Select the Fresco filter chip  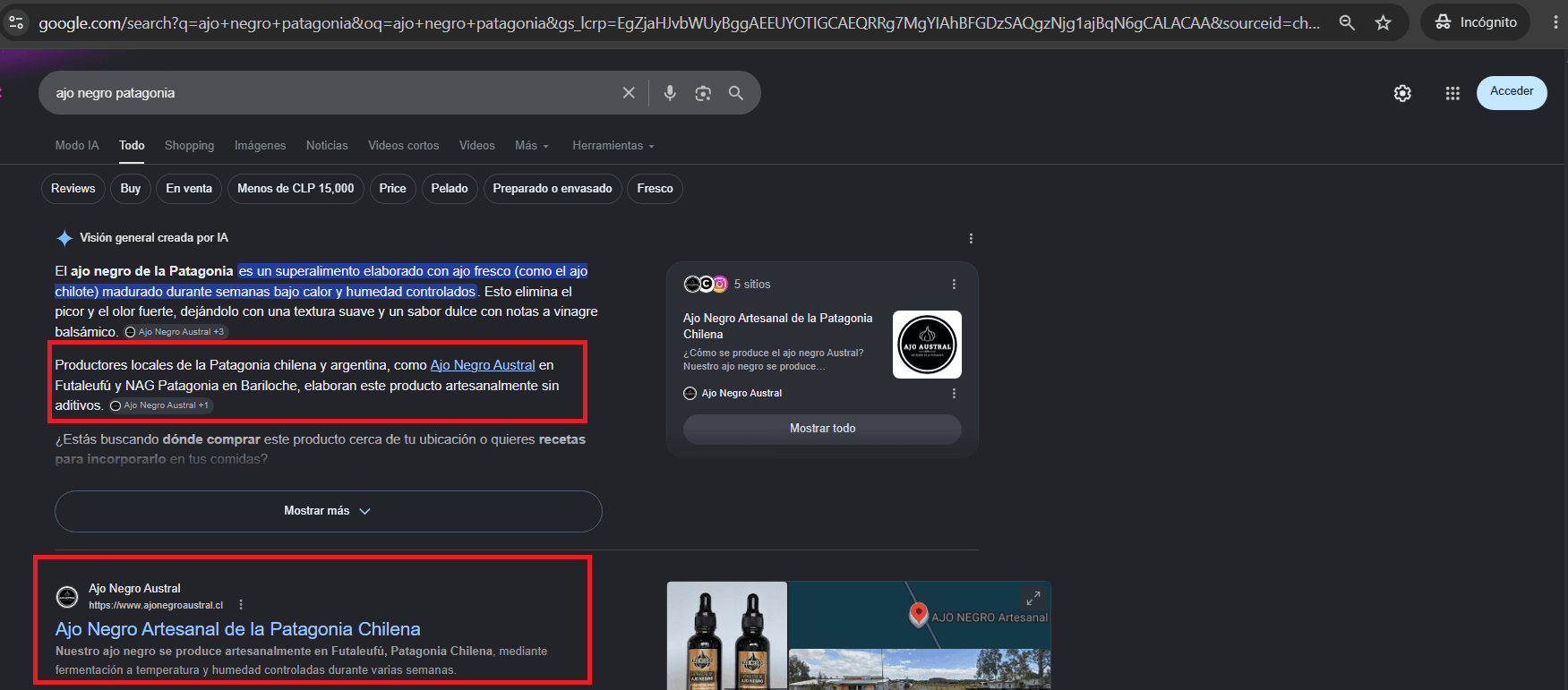coord(655,189)
